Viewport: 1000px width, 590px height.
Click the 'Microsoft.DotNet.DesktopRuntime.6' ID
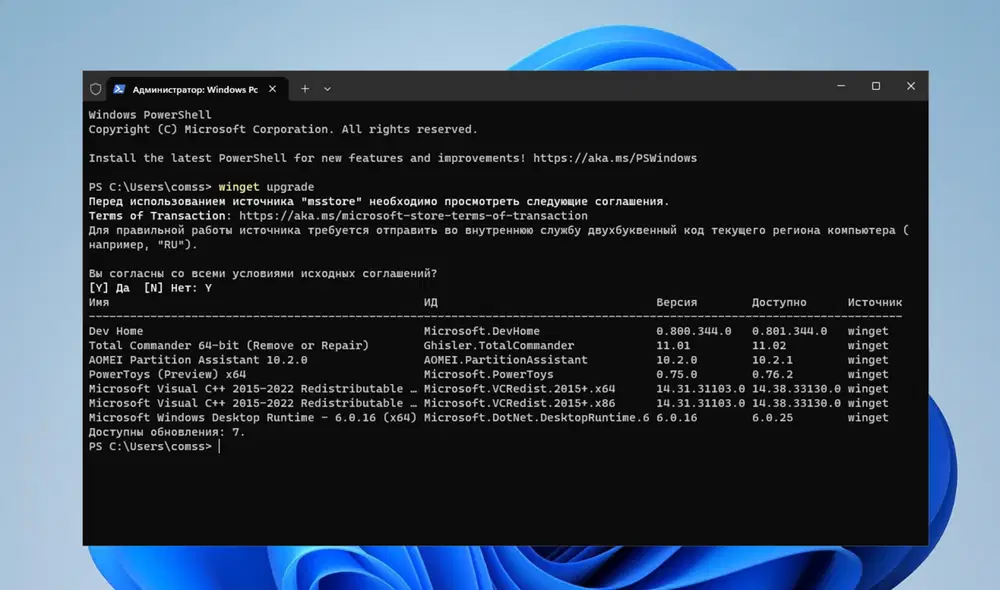coord(536,418)
